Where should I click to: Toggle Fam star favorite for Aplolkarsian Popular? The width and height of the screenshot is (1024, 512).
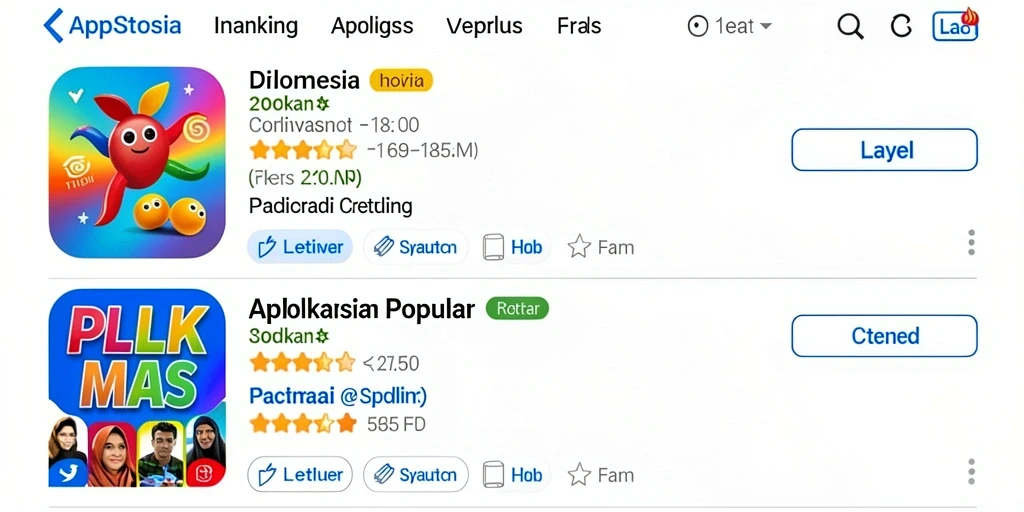pos(600,475)
